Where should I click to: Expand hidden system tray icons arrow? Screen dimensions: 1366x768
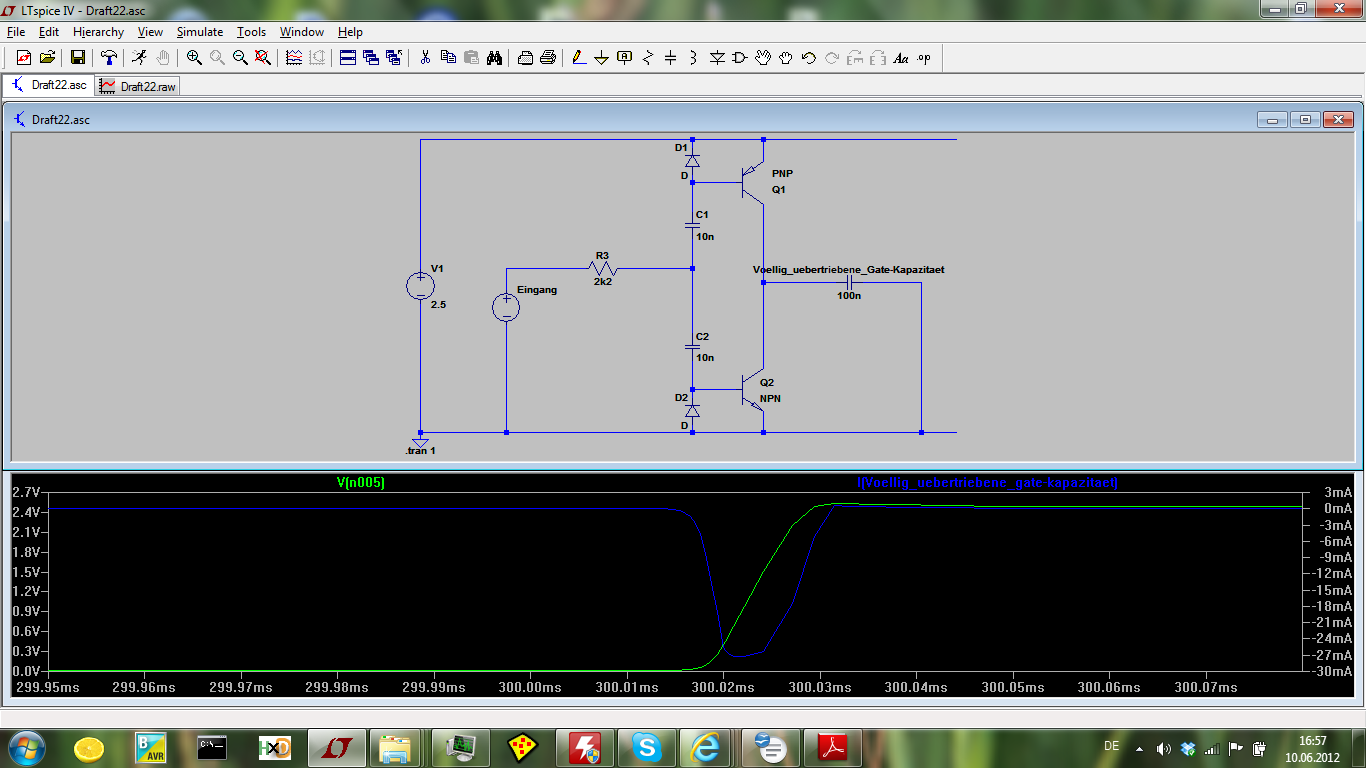pos(1139,748)
